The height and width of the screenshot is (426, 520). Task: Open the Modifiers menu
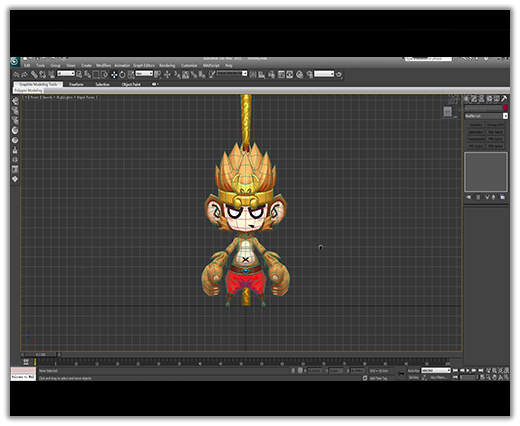pyautogui.click(x=103, y=65)
